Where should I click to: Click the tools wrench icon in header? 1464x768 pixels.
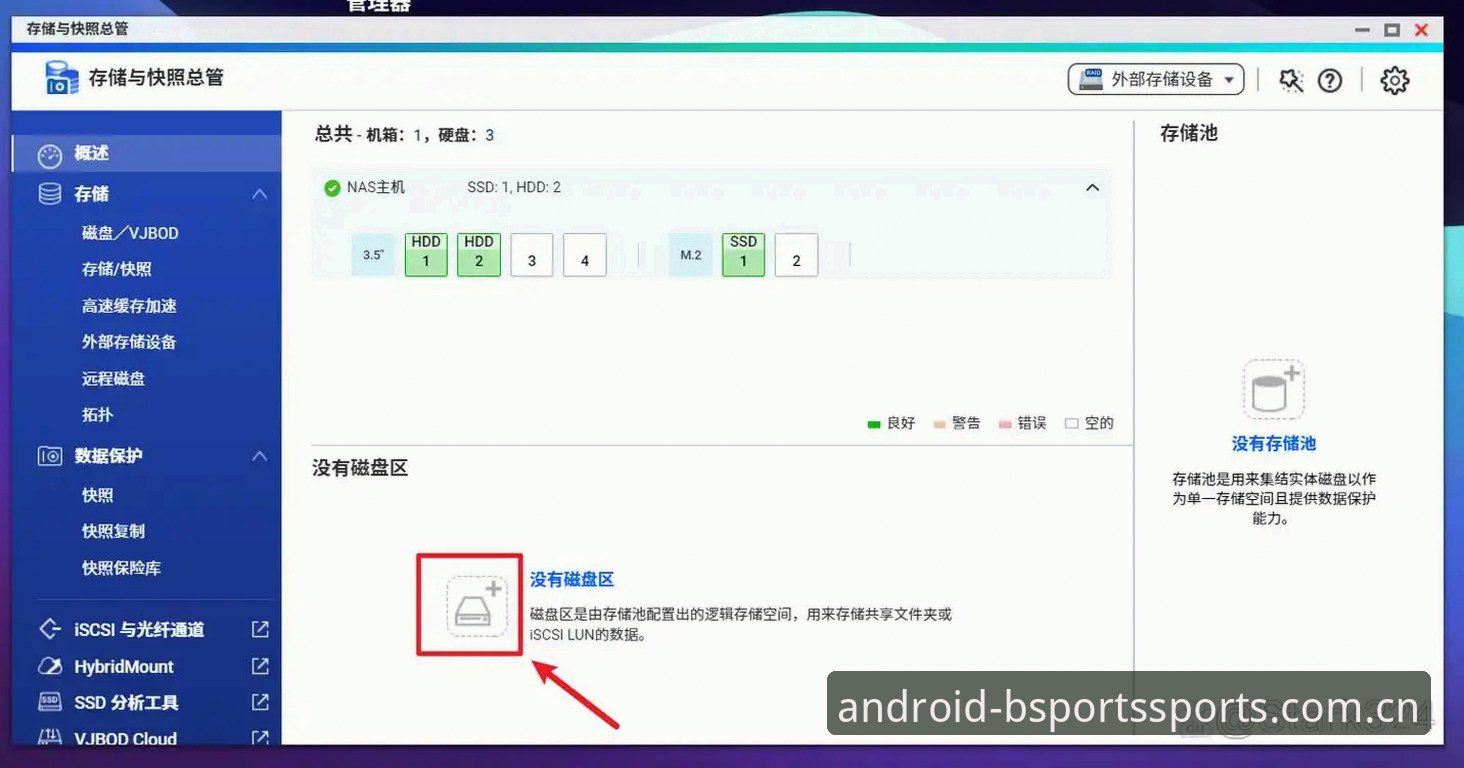tap(1291, 81)
